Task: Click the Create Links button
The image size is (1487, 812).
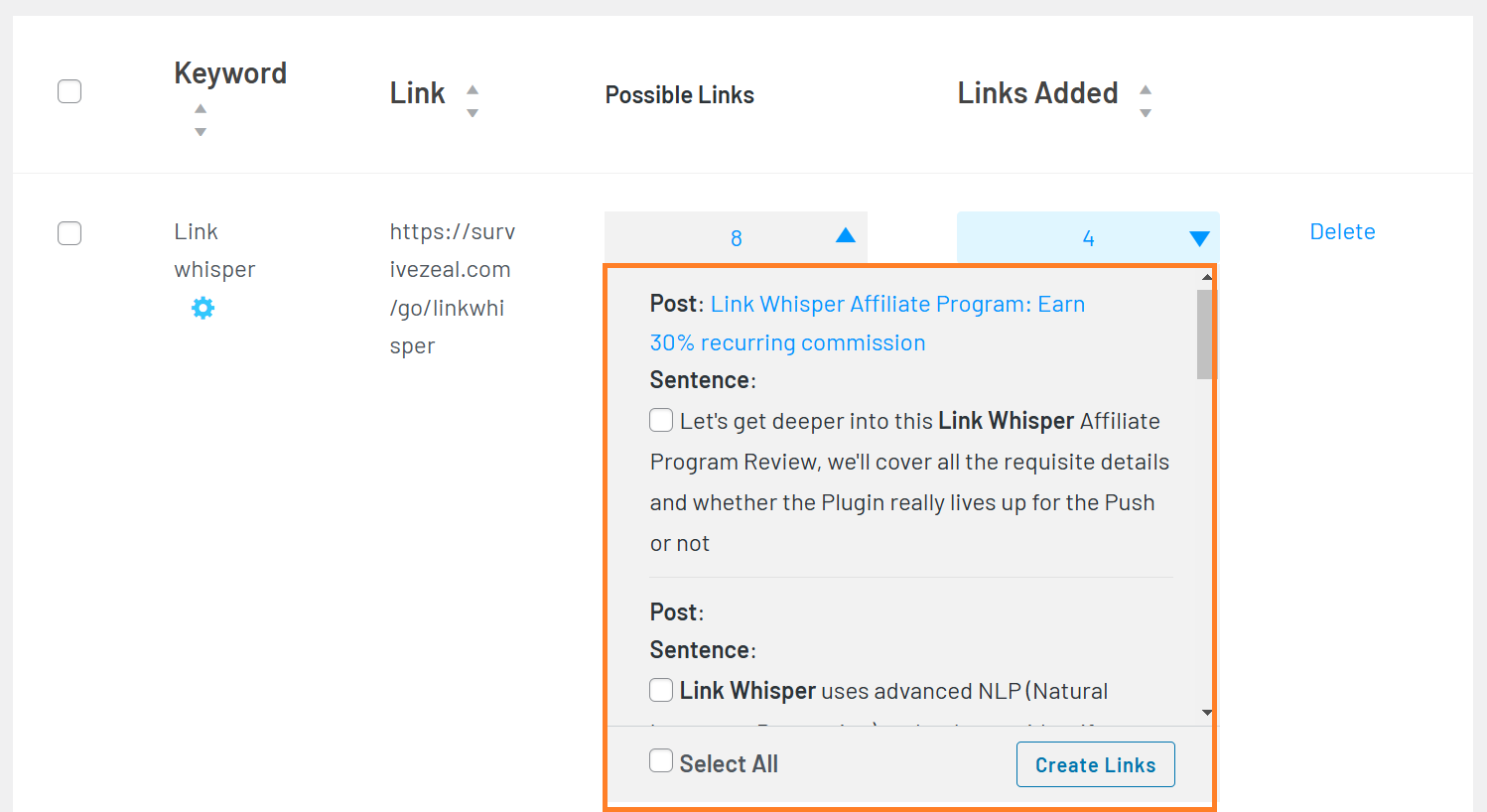Action: [x=1095, y=764]
